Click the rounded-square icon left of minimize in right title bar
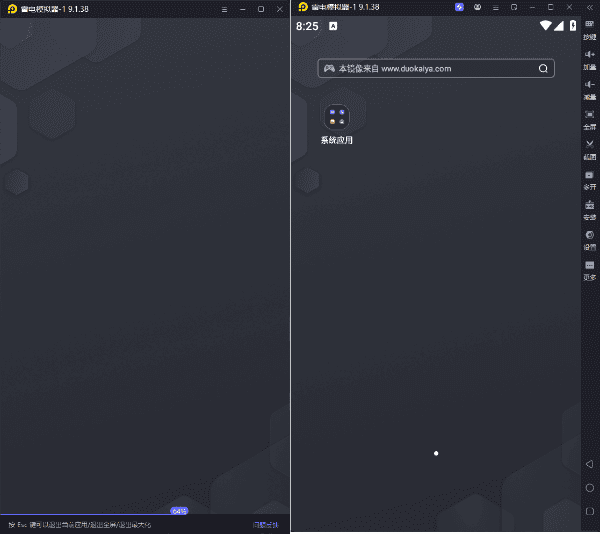The height and width of the screenshot is (534, 600). coord(514,7)
